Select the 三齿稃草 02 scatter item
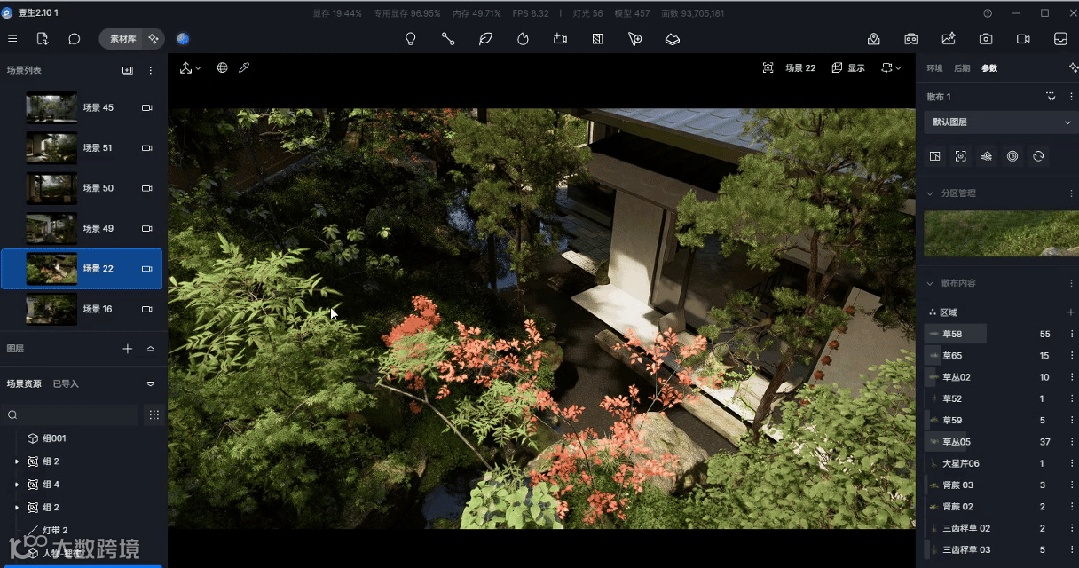 (x=965, y=529)
